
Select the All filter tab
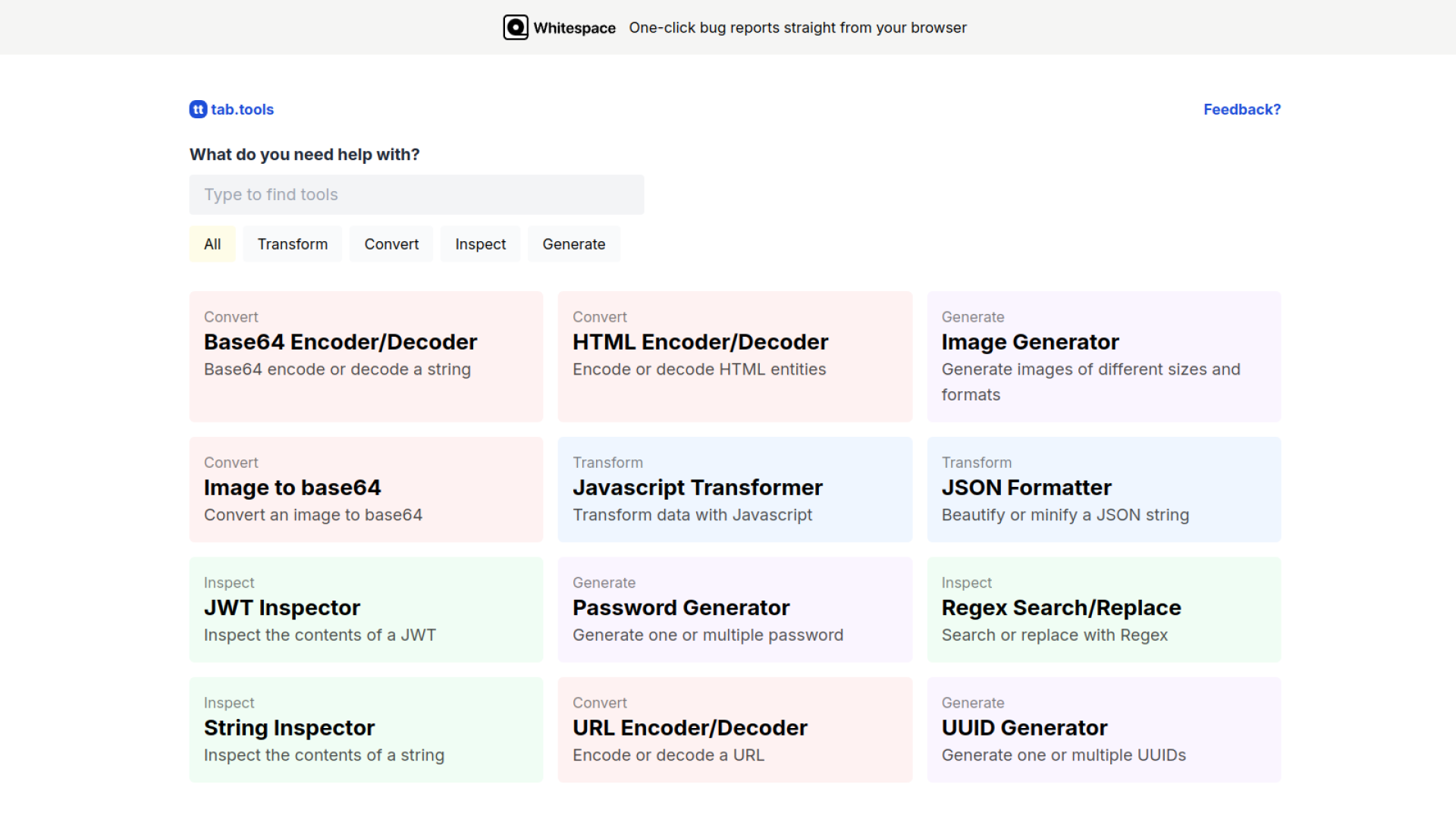212,244
